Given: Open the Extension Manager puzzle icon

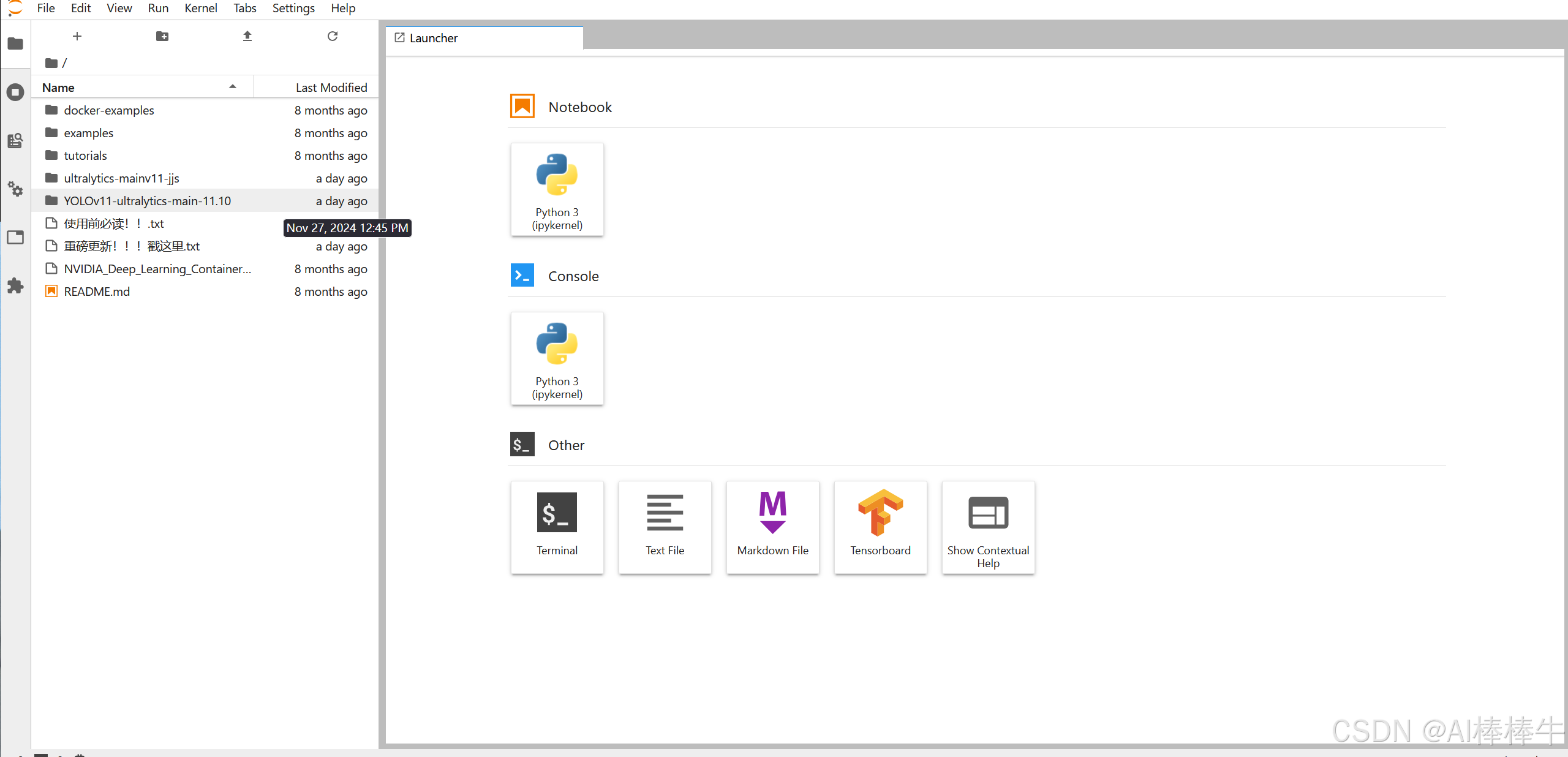Looking at the screenshot, I should pyautogui.click(x=15, y=286).
